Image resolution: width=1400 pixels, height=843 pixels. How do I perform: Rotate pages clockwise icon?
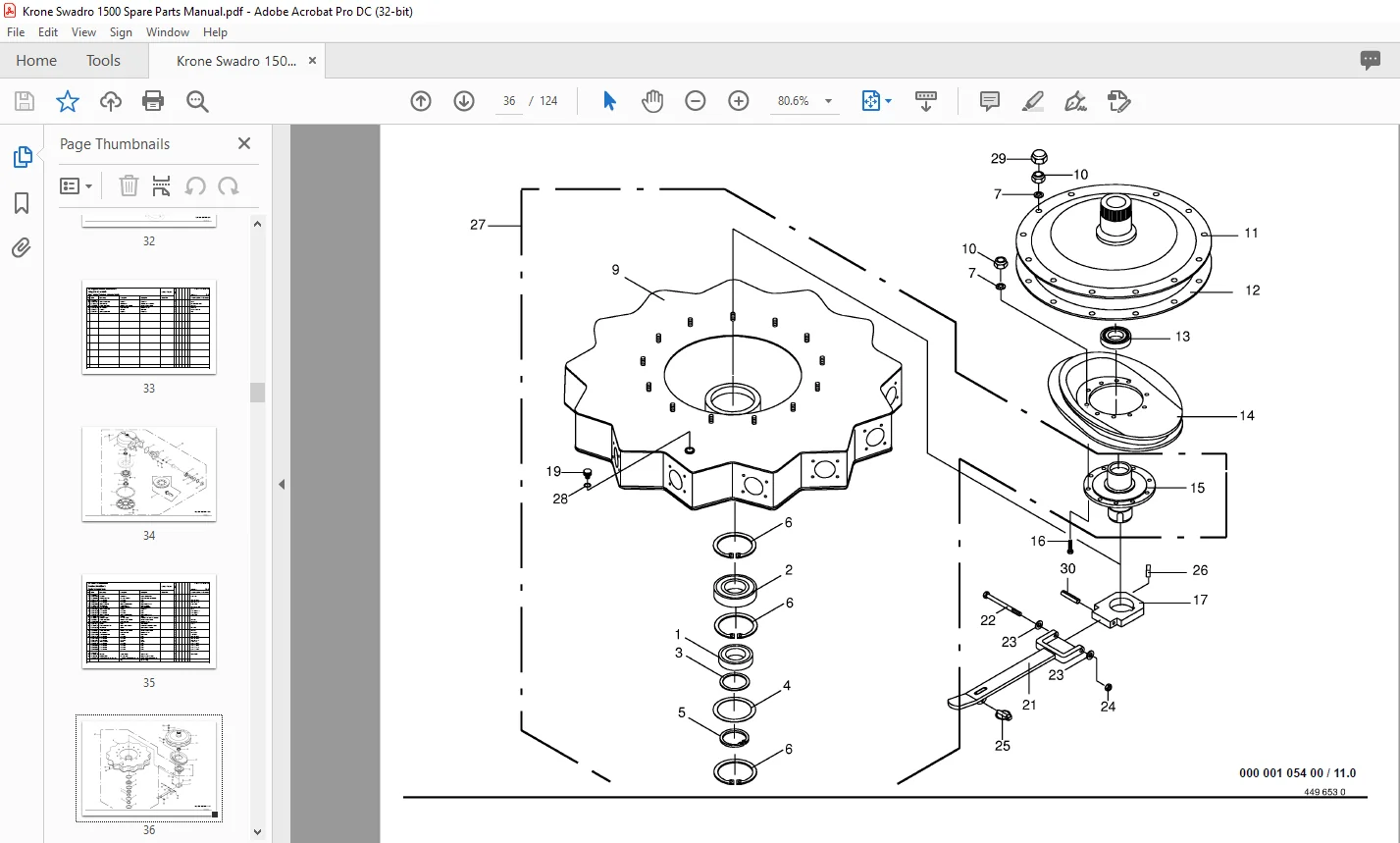coord(229,186)
